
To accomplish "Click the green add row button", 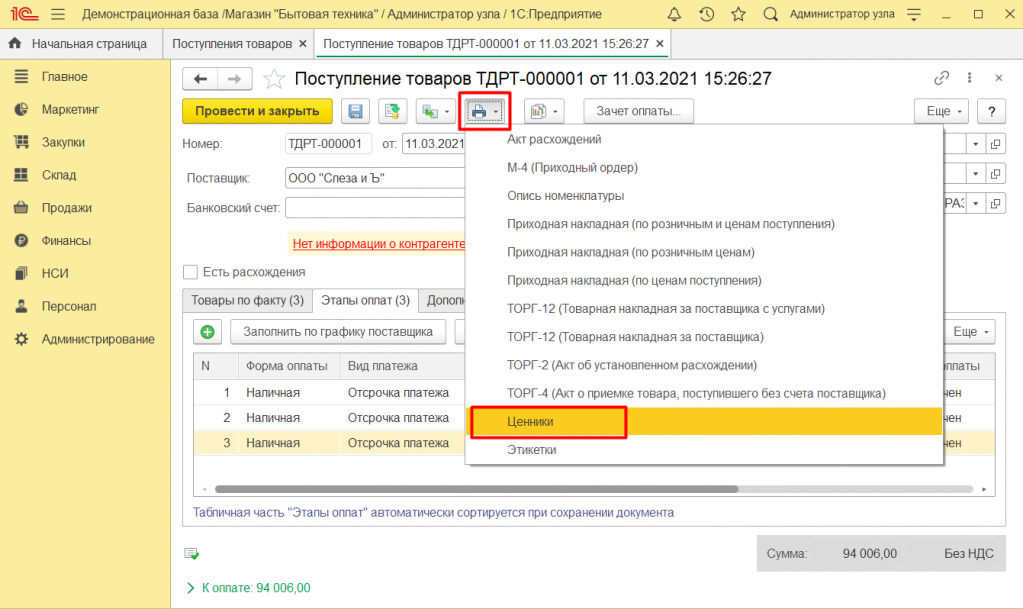I will [208, 332].
